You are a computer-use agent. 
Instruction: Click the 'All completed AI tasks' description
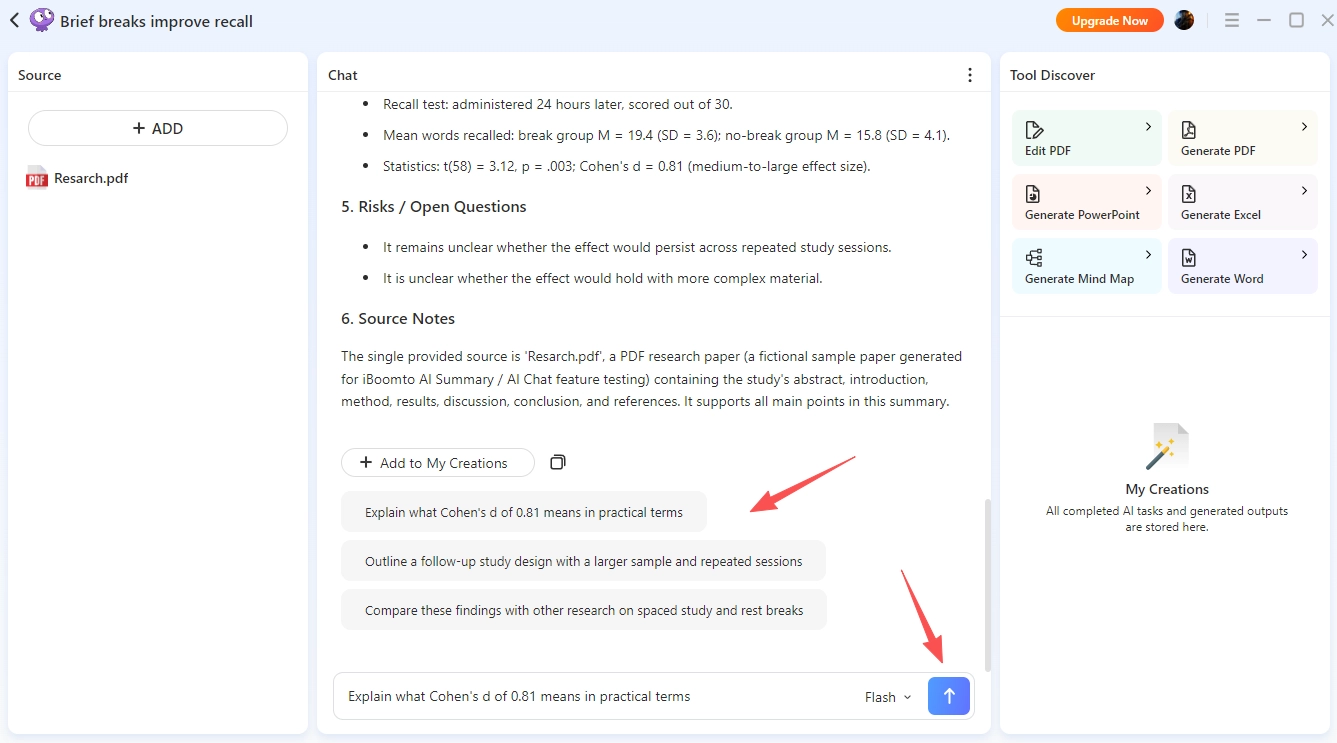click(x=1167, y=519)
